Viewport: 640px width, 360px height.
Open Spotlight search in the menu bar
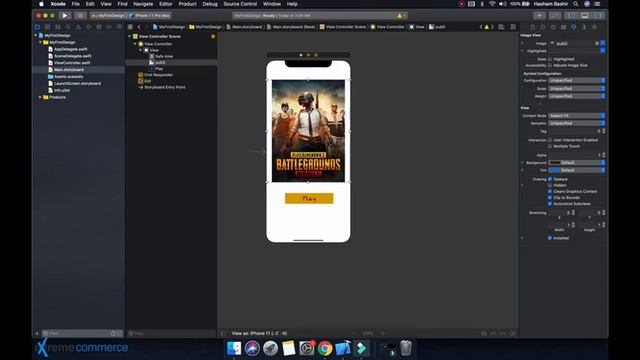pos(576,4)
